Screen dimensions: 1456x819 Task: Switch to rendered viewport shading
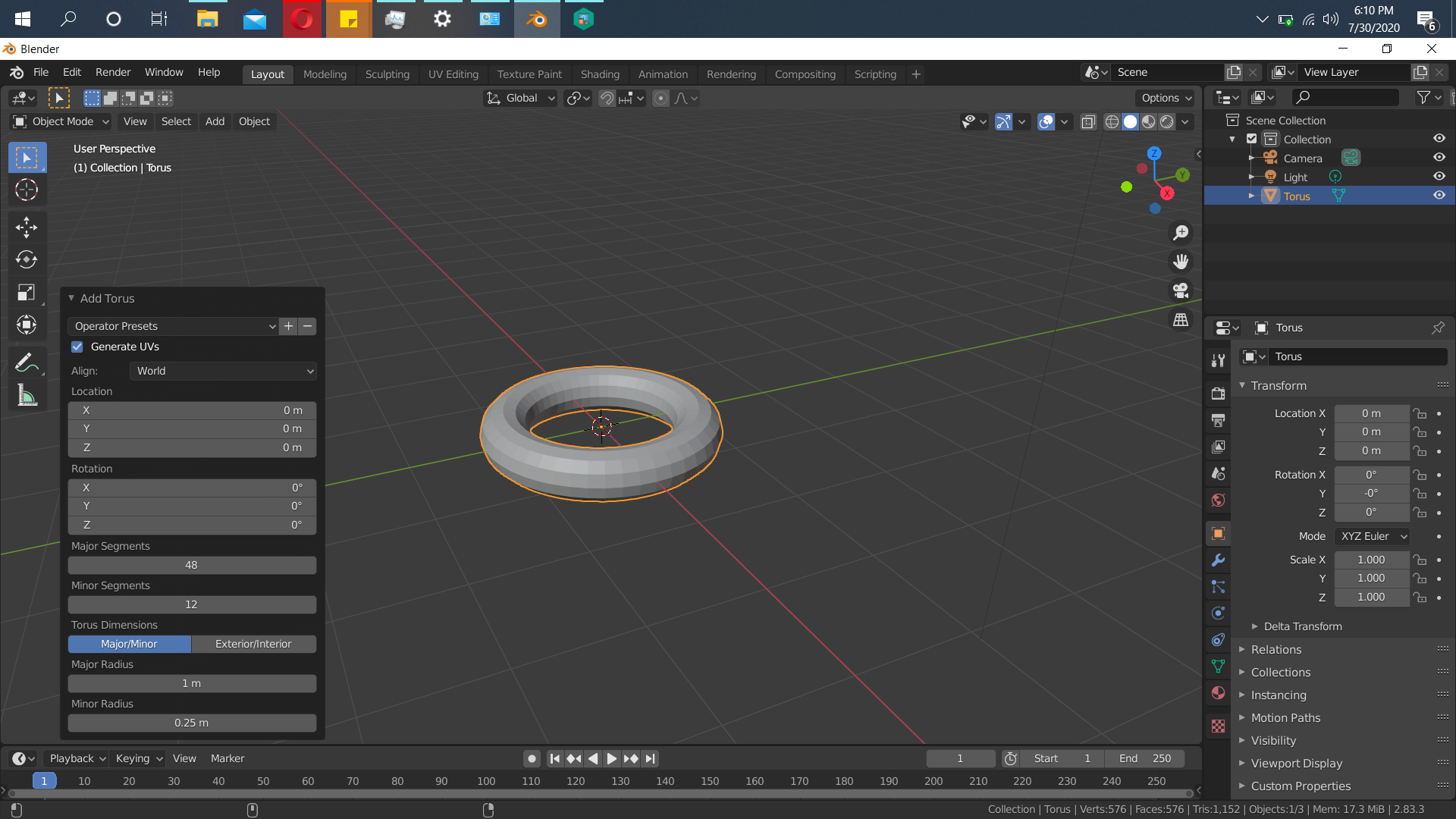tap(1167, 121)
